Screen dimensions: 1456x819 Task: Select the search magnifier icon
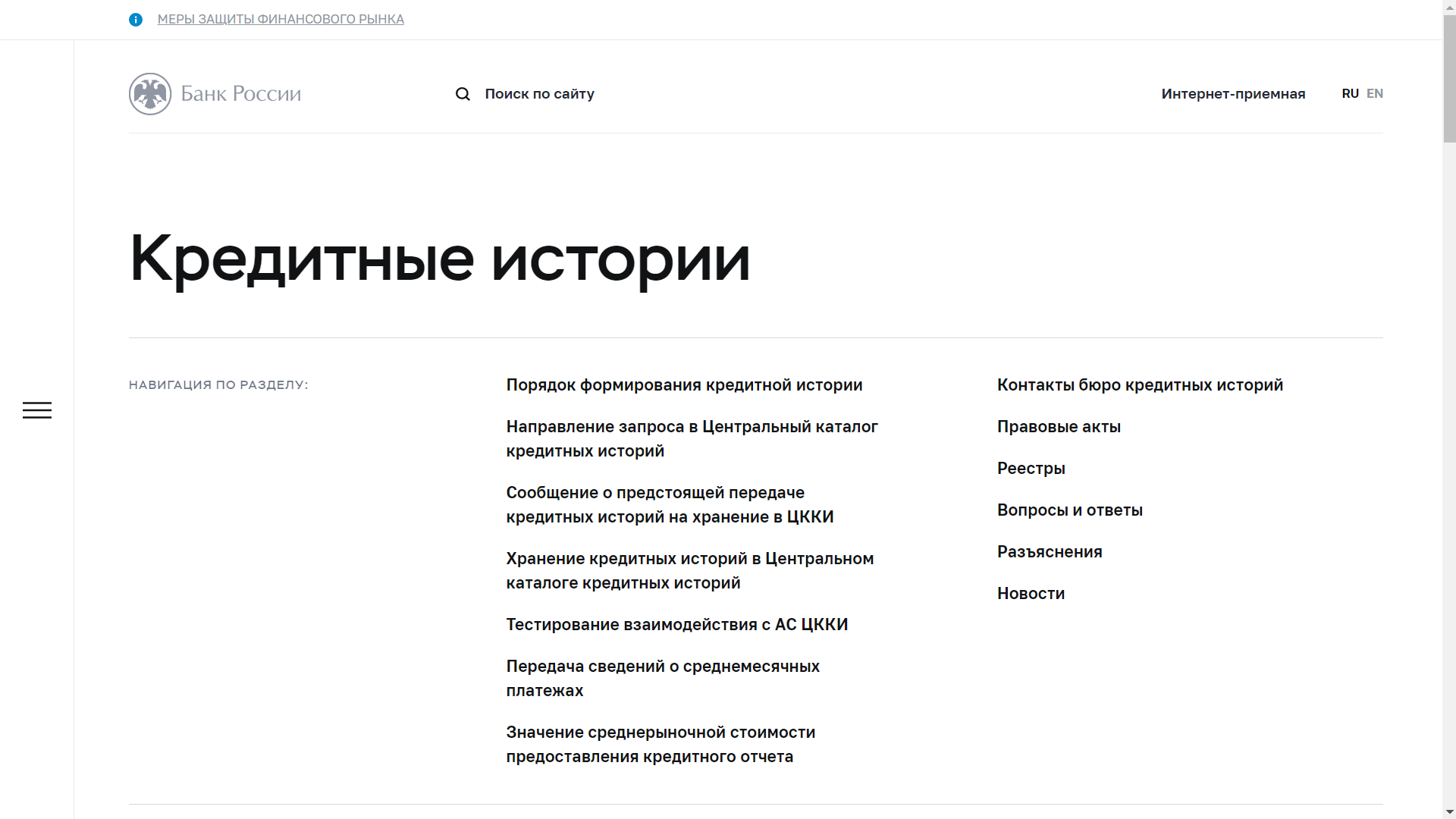pyautogui.click(x=463, y=93)
